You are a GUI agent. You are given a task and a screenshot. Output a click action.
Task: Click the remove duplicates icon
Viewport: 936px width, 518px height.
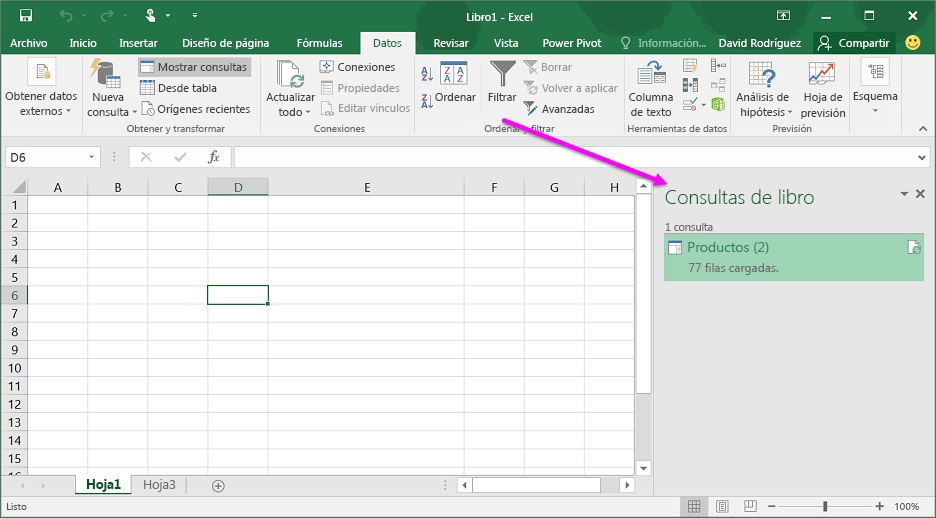690,85
